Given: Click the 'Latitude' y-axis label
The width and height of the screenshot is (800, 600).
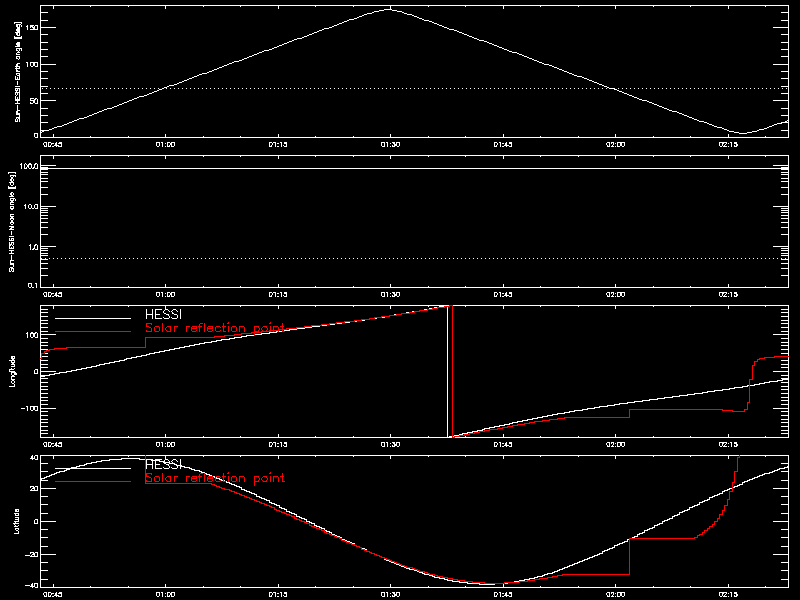Looking at the screenshot, I should (x=17, y=521).
